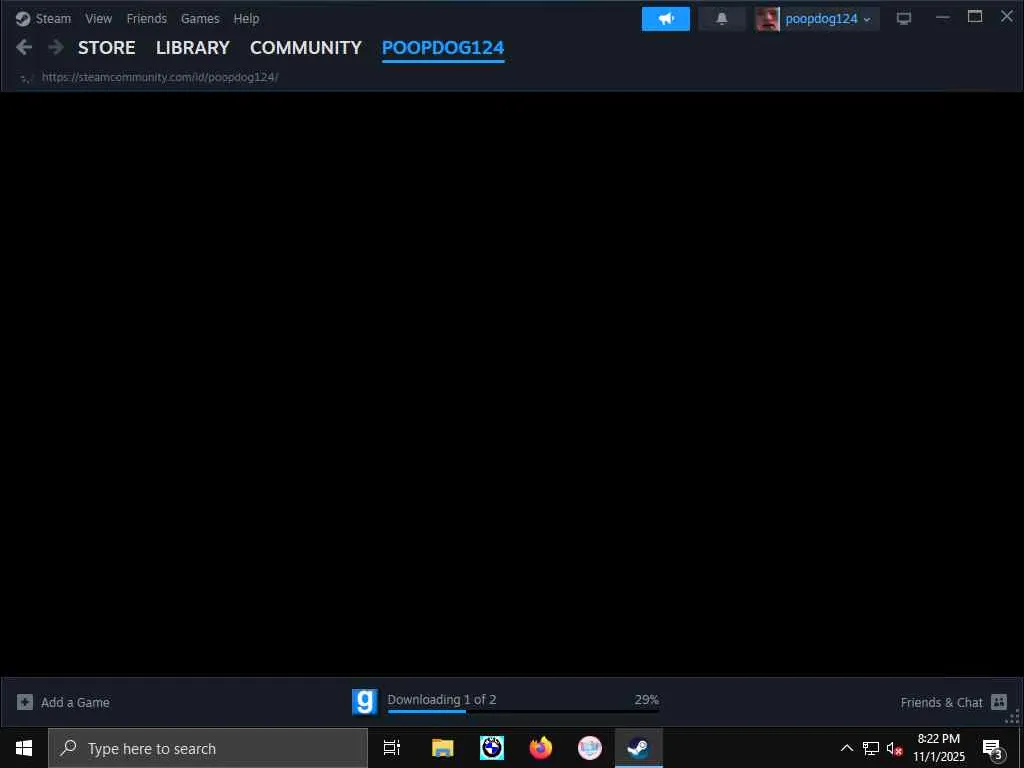Click the blue announcements megaphone button

(665, 19)
